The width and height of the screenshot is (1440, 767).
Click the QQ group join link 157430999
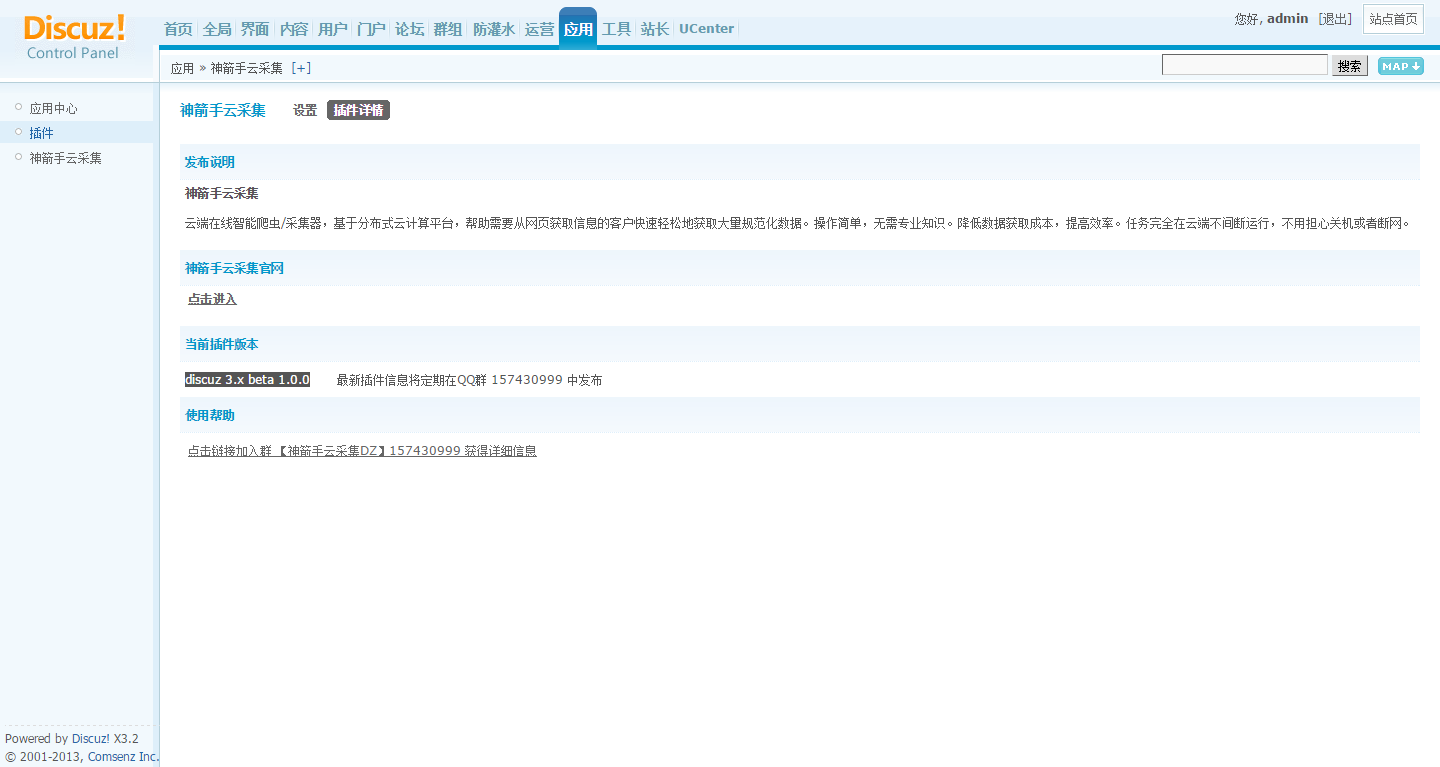click(362, 451)
